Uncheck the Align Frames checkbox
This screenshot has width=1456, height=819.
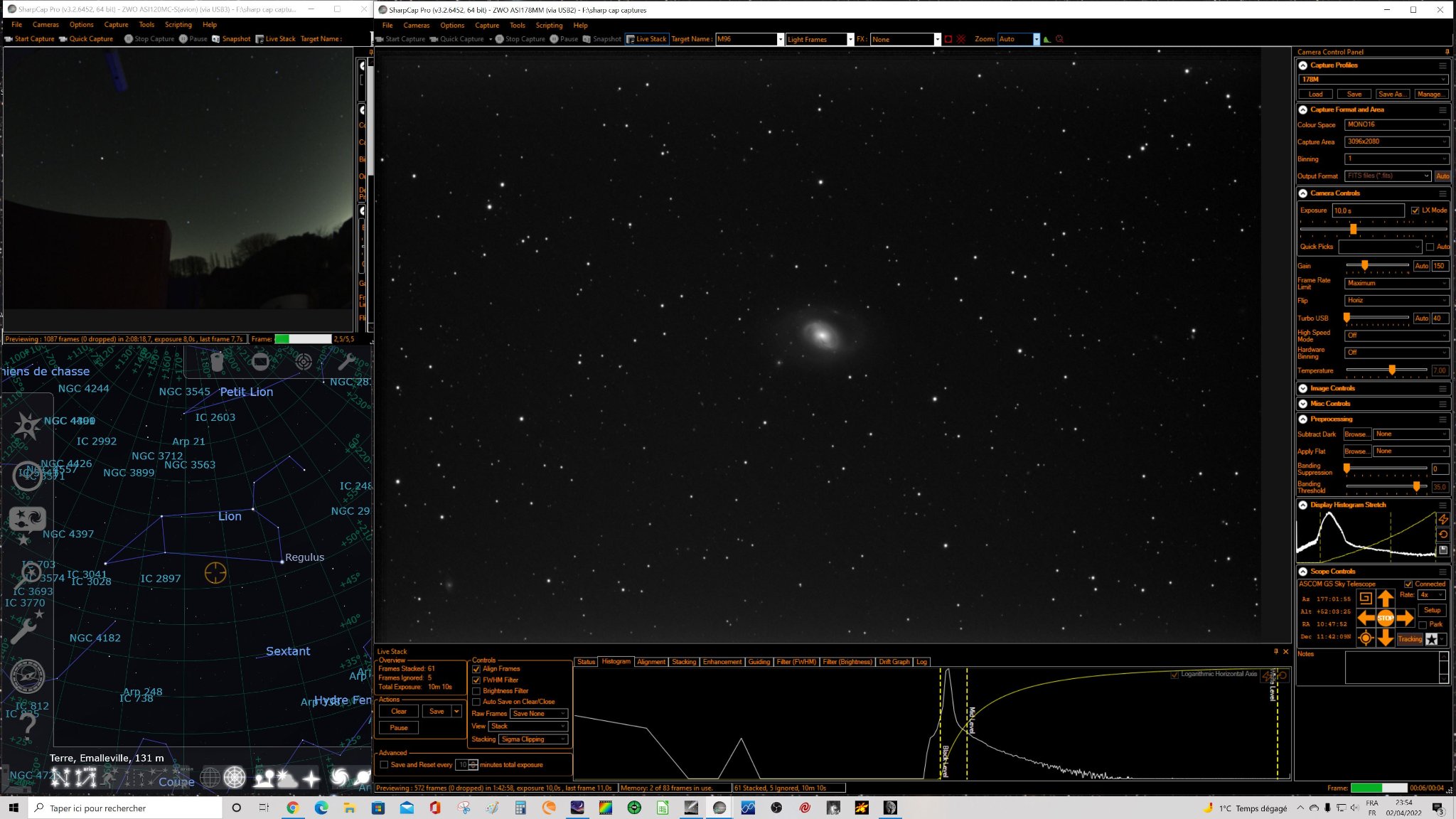click(x=476, y=669)
